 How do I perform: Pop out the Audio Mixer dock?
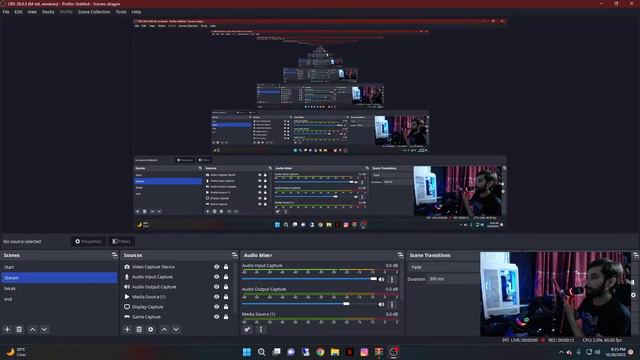pyautogui.click(x=400, y=255)
